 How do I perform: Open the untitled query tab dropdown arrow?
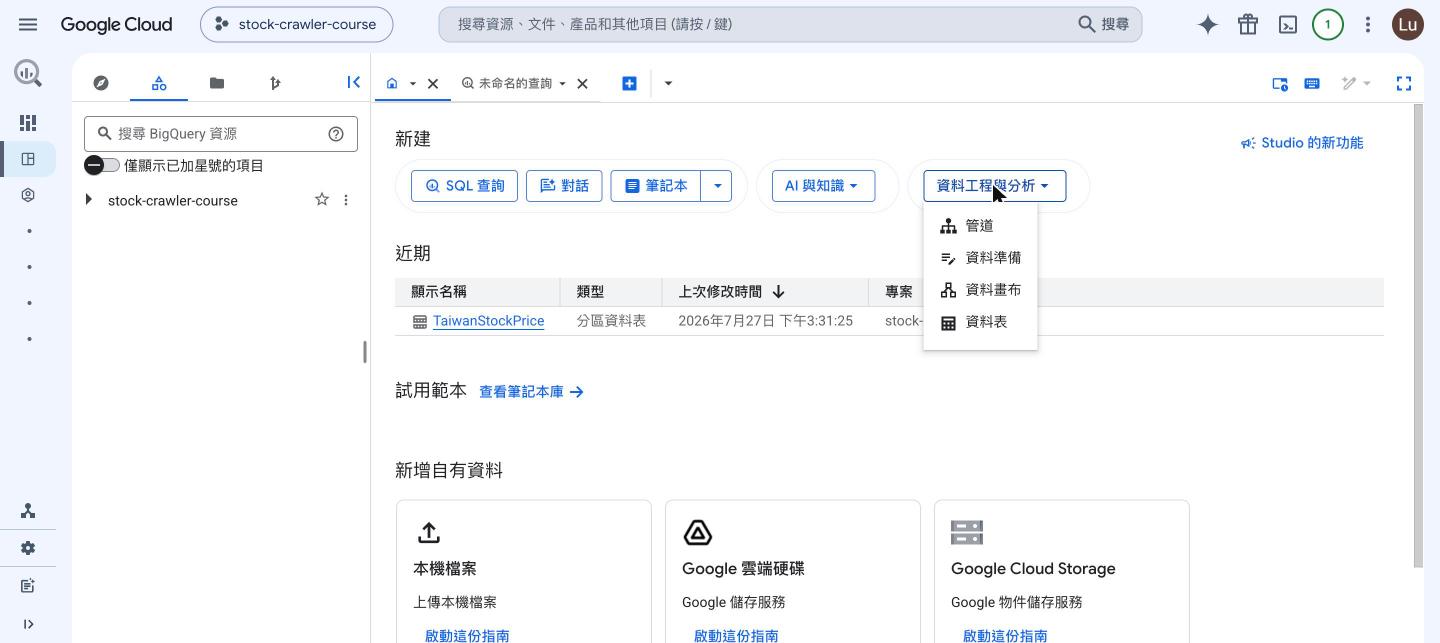click(562, 84)
